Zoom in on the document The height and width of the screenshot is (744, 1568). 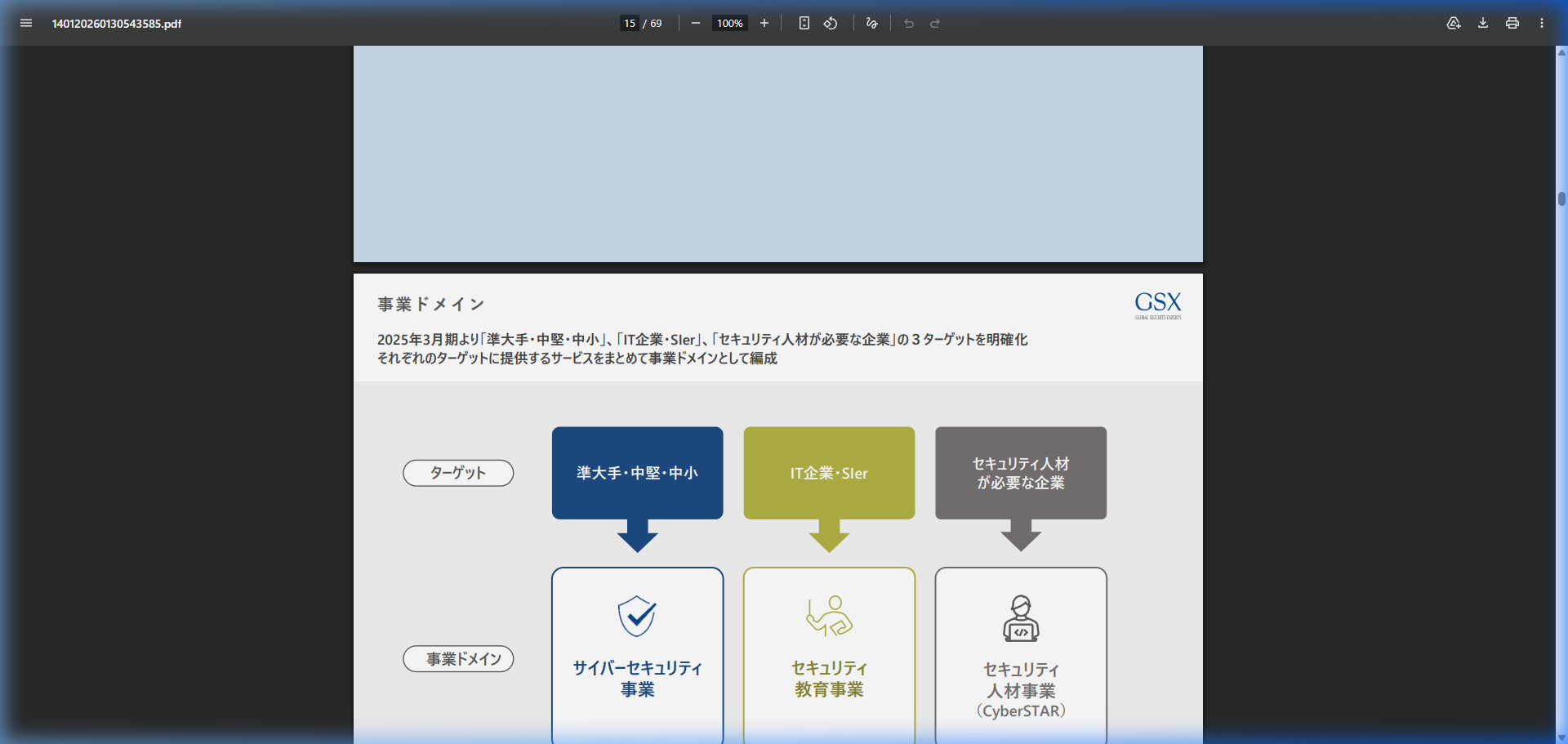tap(764, 23)
